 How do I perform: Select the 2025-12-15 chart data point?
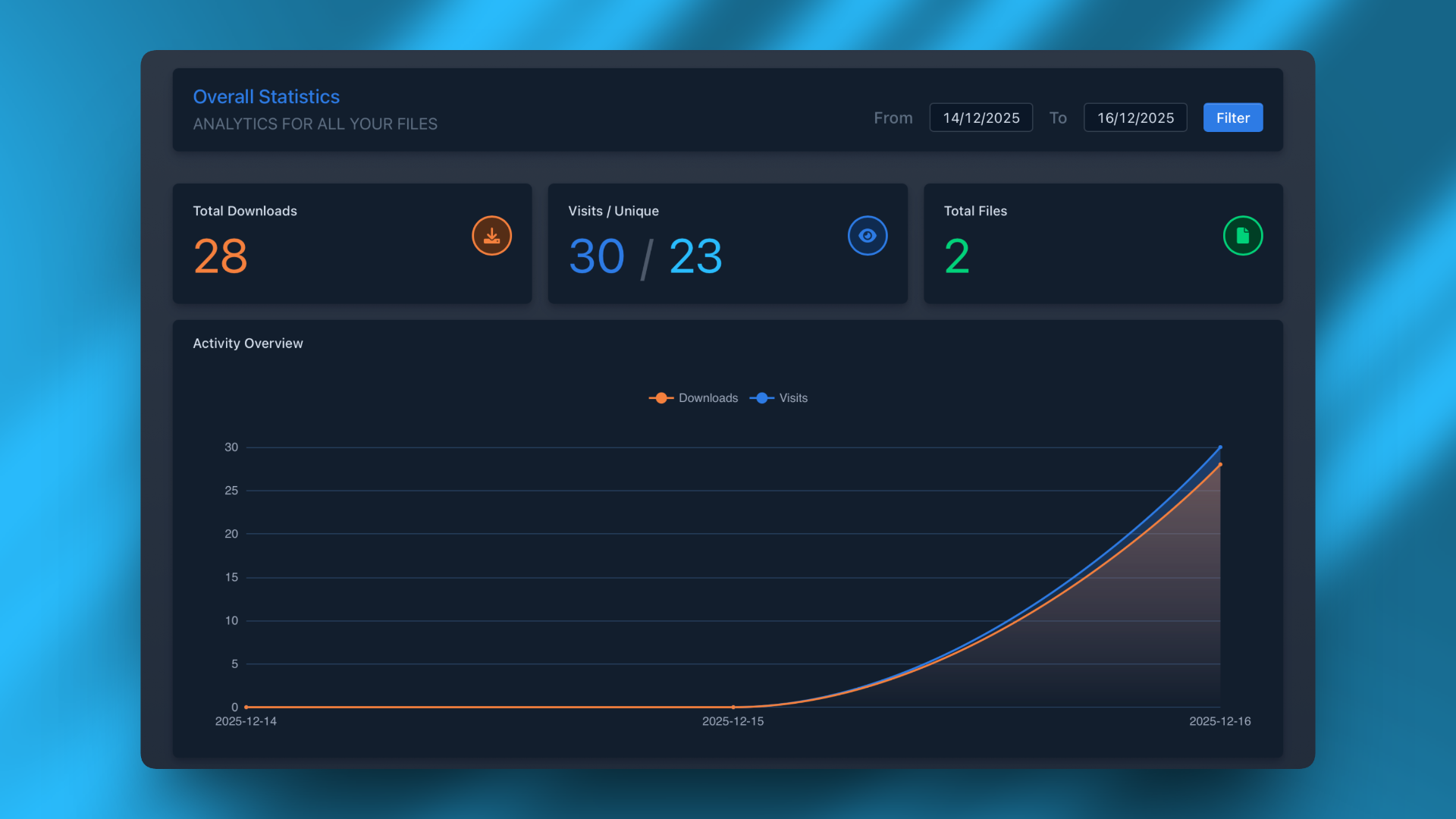(x=733, y=707)
